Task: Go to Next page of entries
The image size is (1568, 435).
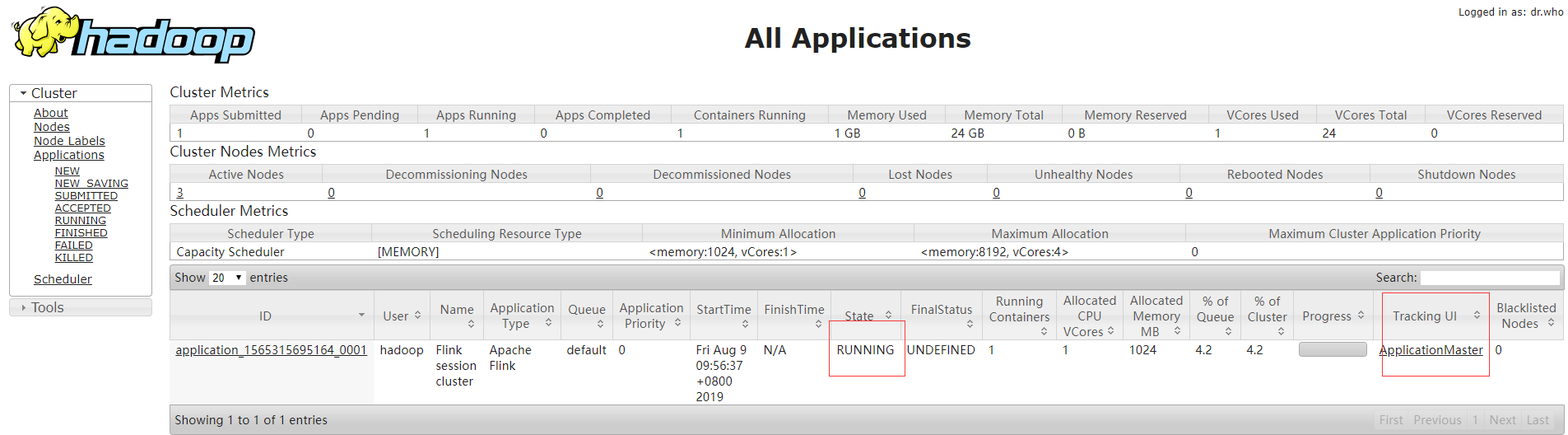Action: click(1502, 420)
